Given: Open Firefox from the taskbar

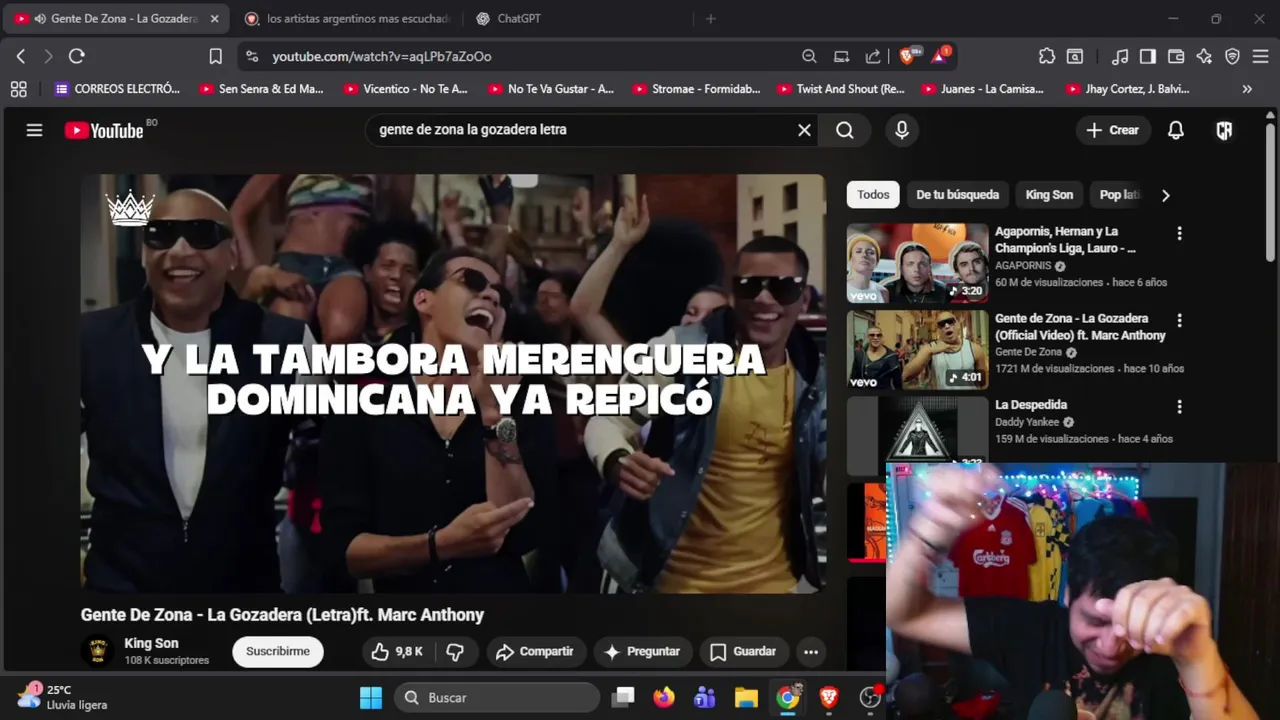Looking at the screenshot, I should click(x=664, y=698).
